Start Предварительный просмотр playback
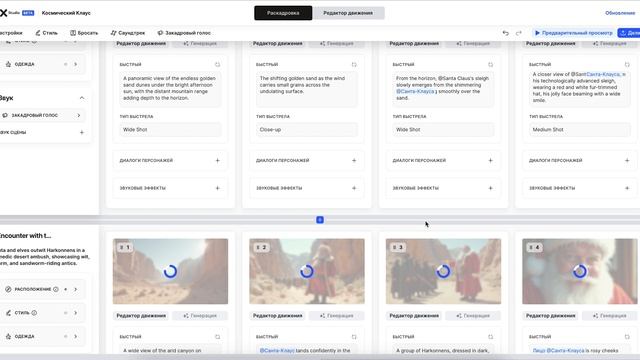Screen dimensions: 640x360 (x=573, y=33)
